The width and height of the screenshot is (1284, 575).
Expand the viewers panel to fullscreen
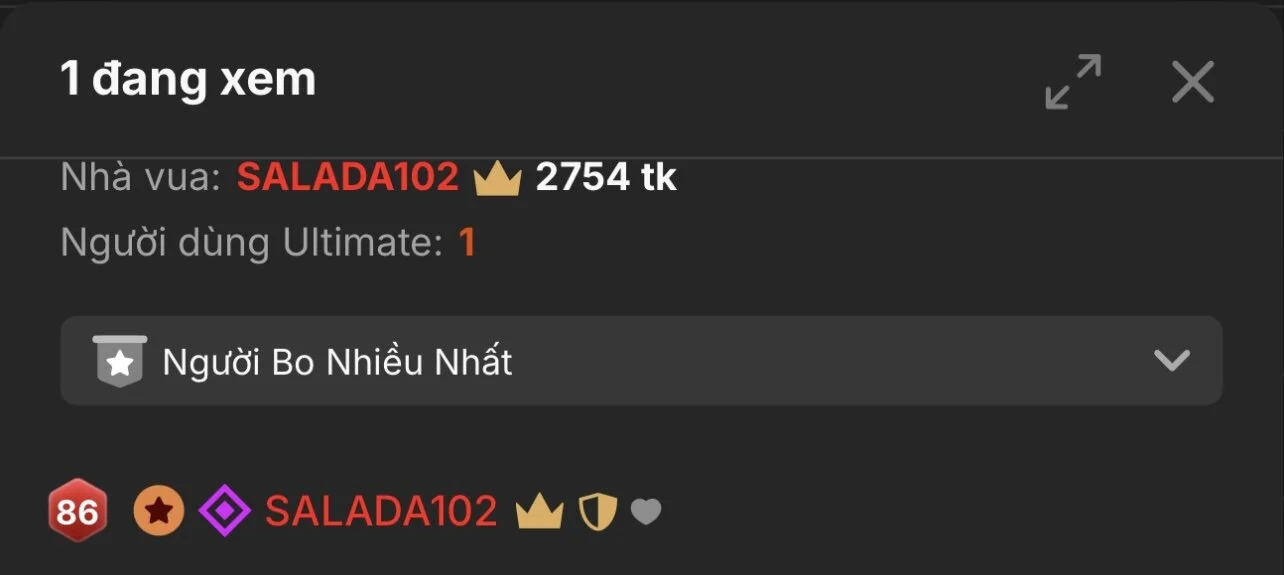[1073, 81]
